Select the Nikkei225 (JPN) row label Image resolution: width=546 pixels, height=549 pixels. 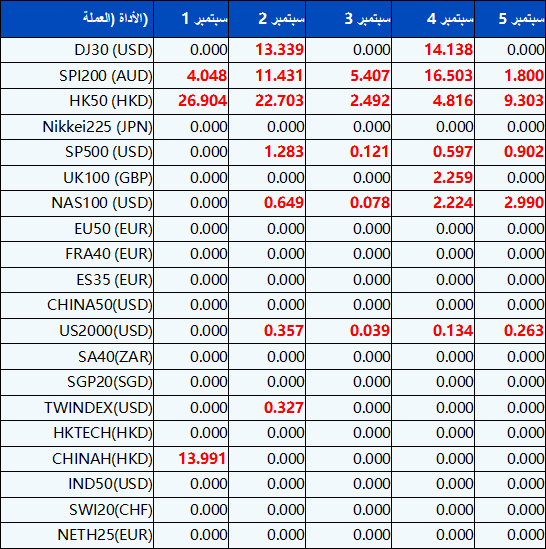point(97,127)
